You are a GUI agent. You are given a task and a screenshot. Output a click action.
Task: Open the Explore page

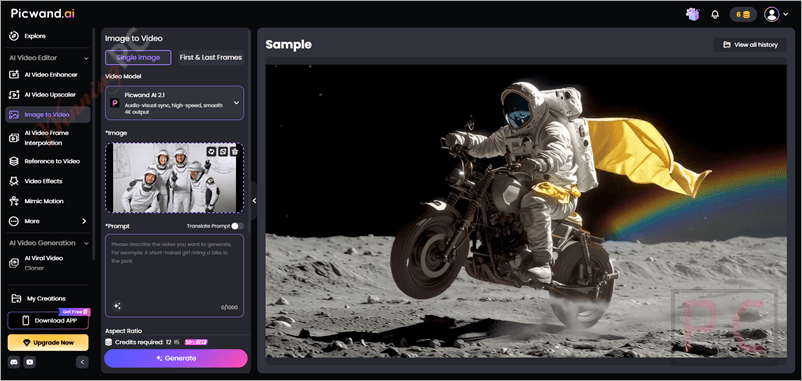click(x=28, y=36)
